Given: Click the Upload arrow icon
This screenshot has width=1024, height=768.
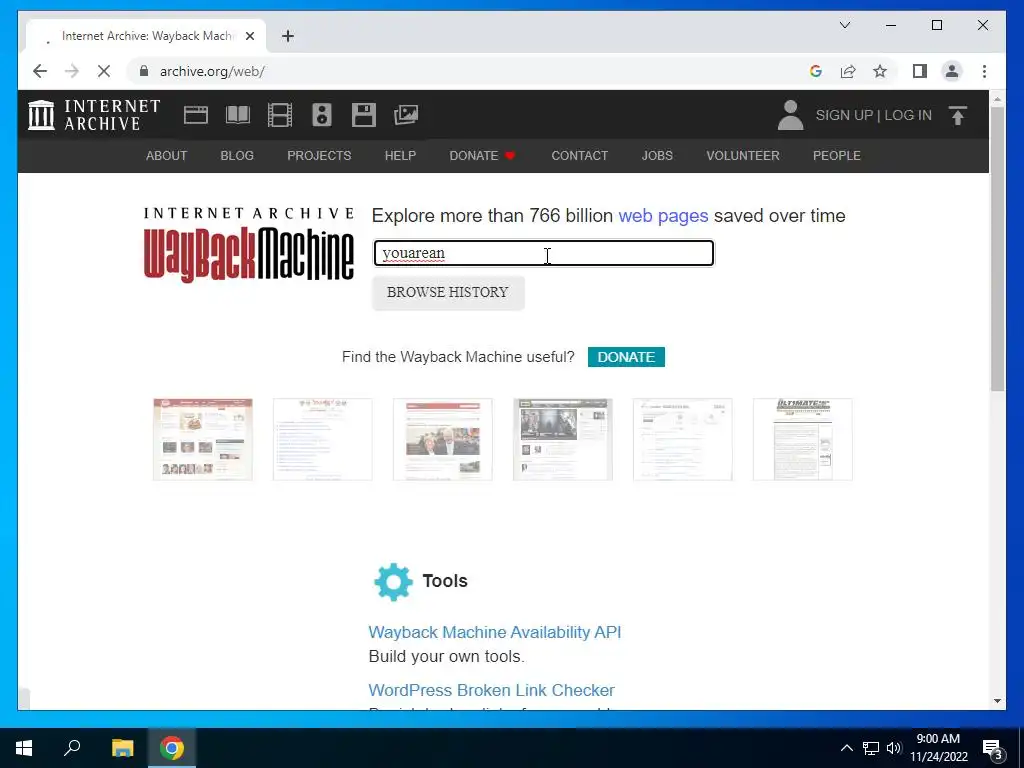Looking at the screenshot, I should click(957, 115).
